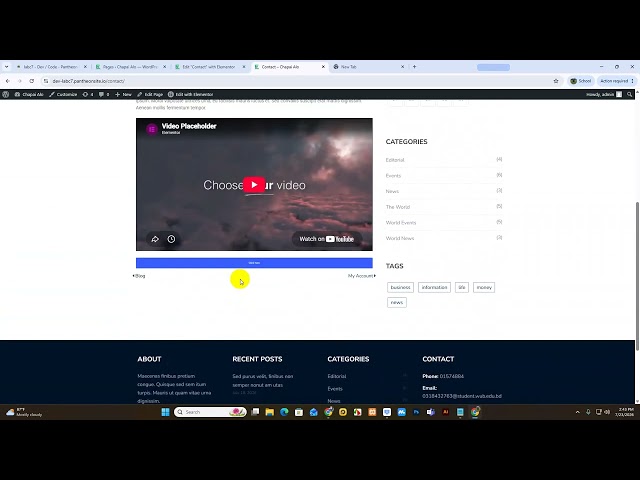640x480 pixels.
Task: Switch to the Pages - Chapai Alo WordPress tab
Action: [130, 67]
